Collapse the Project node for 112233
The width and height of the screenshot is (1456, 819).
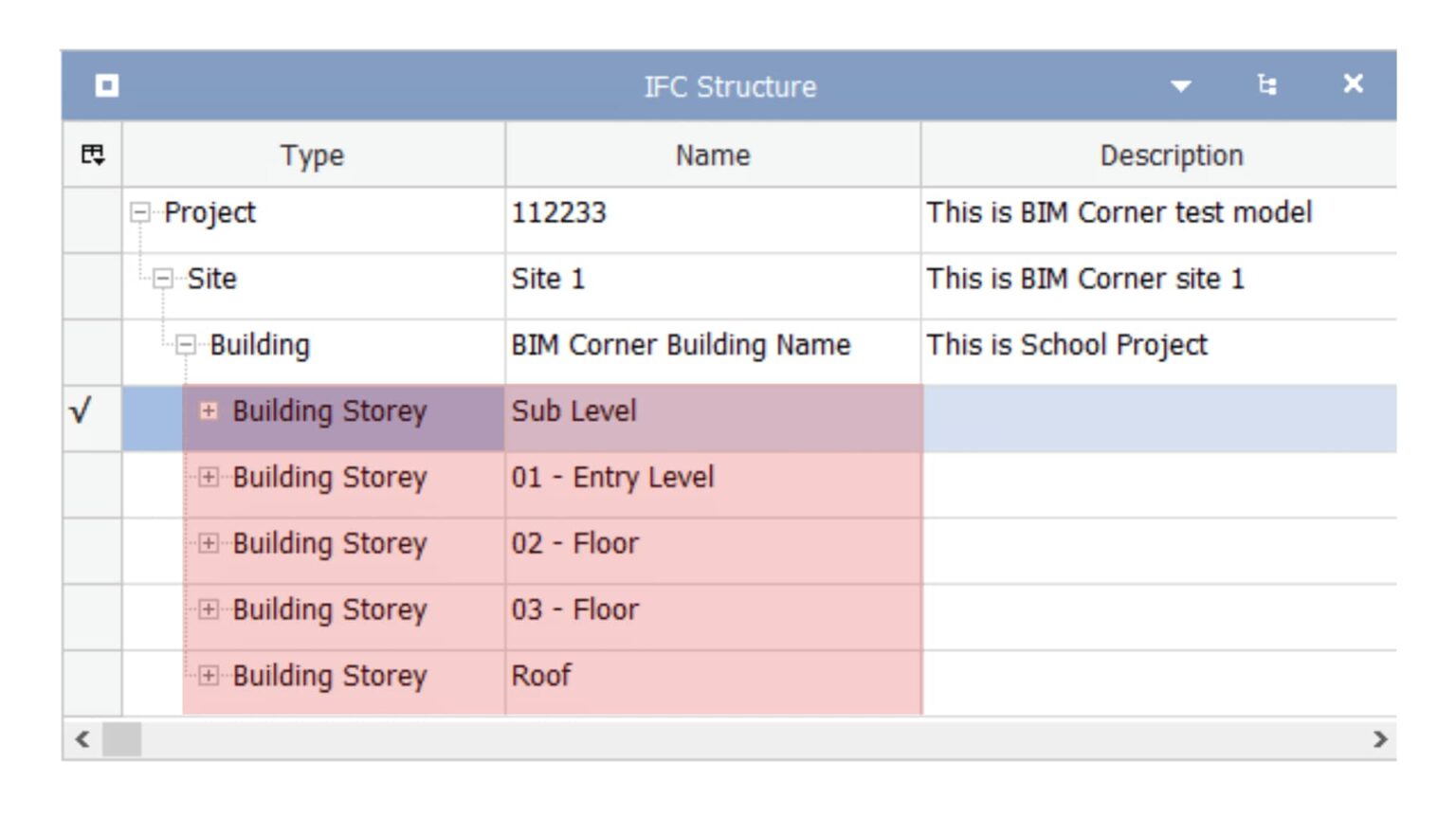[x=138, y=212]
